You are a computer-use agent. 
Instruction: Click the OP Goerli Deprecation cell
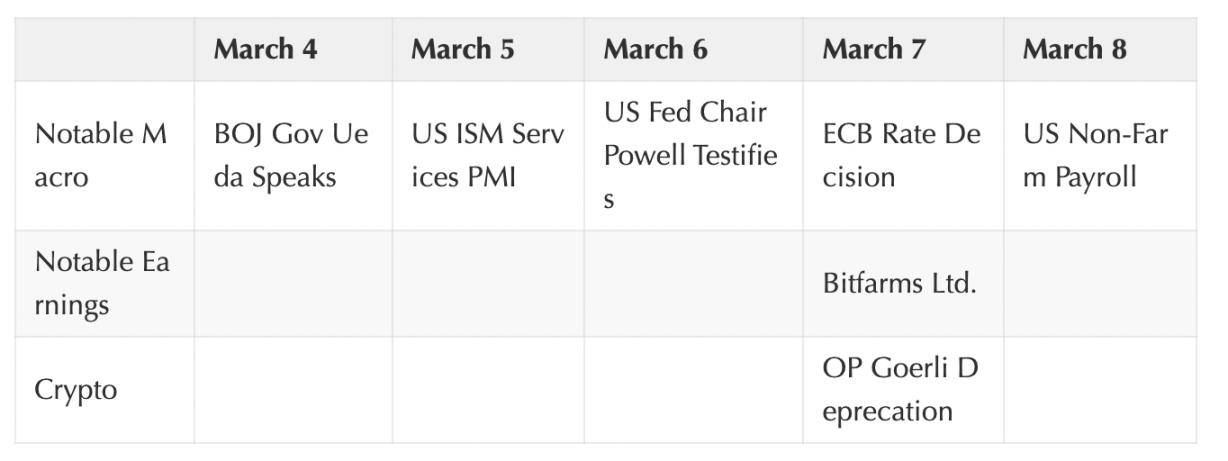pos(899,389)
